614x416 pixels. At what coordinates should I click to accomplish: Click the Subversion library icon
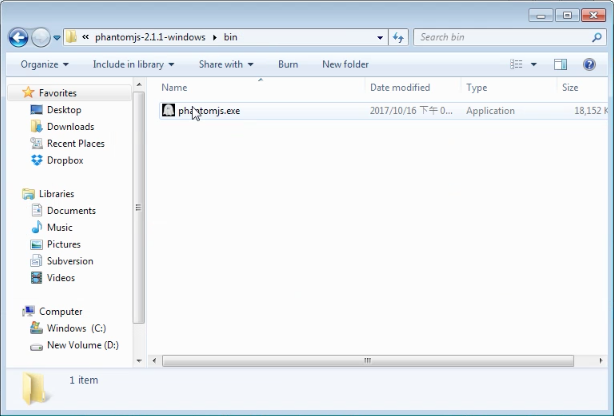[x=36, y=260]
